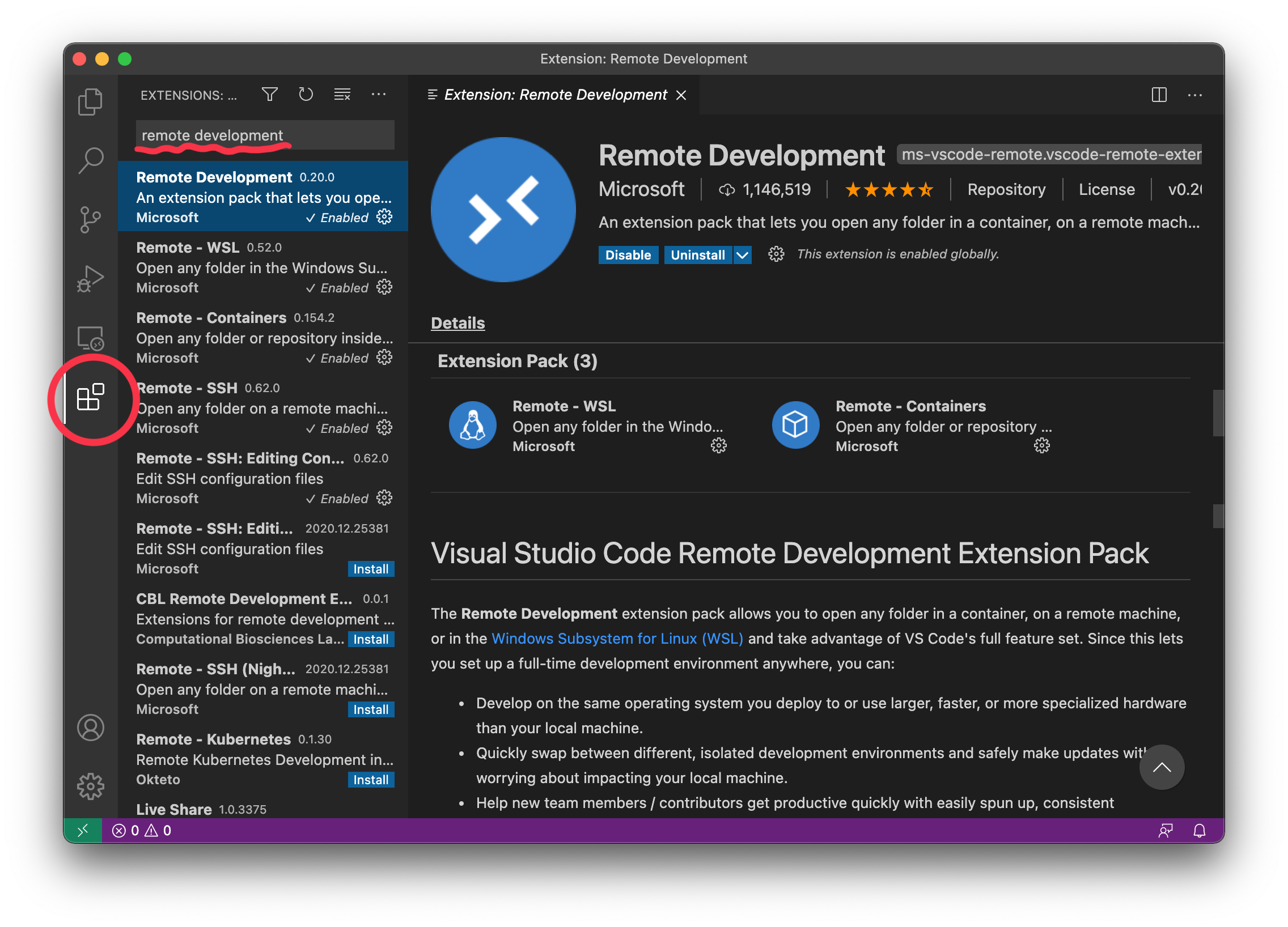This screenshot has width=1288, height=927.
Task: Uninstall the Remote Development extension
Action: [x=698, y=255]
